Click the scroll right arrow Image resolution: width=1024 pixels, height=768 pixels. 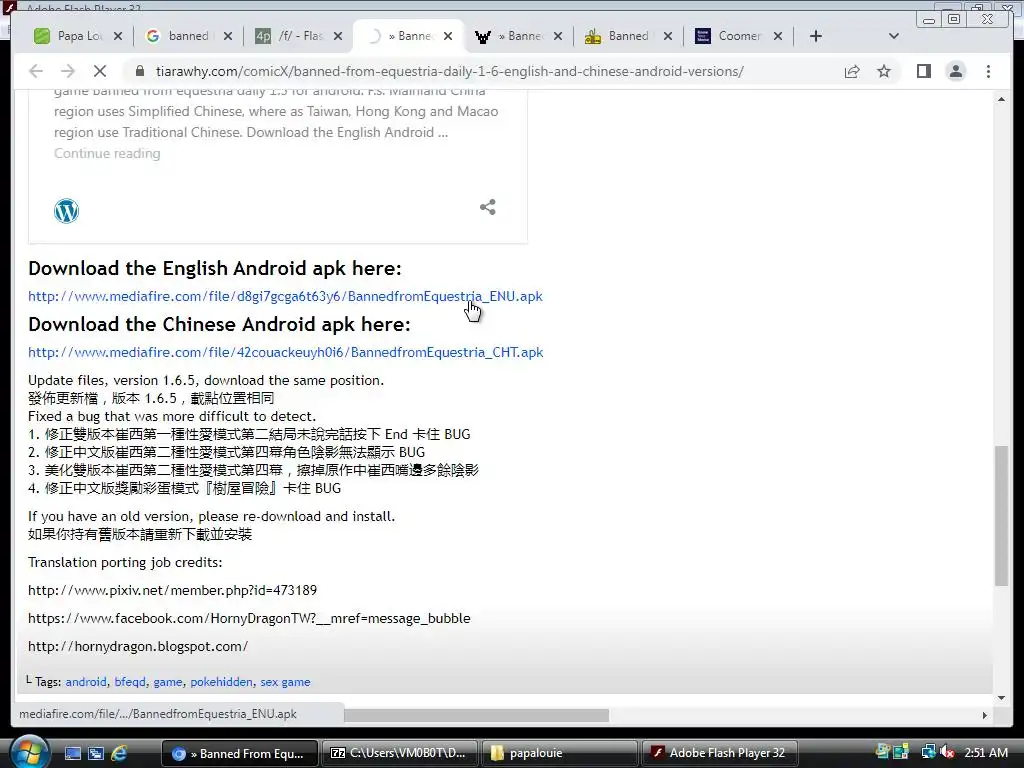point(985,716)
